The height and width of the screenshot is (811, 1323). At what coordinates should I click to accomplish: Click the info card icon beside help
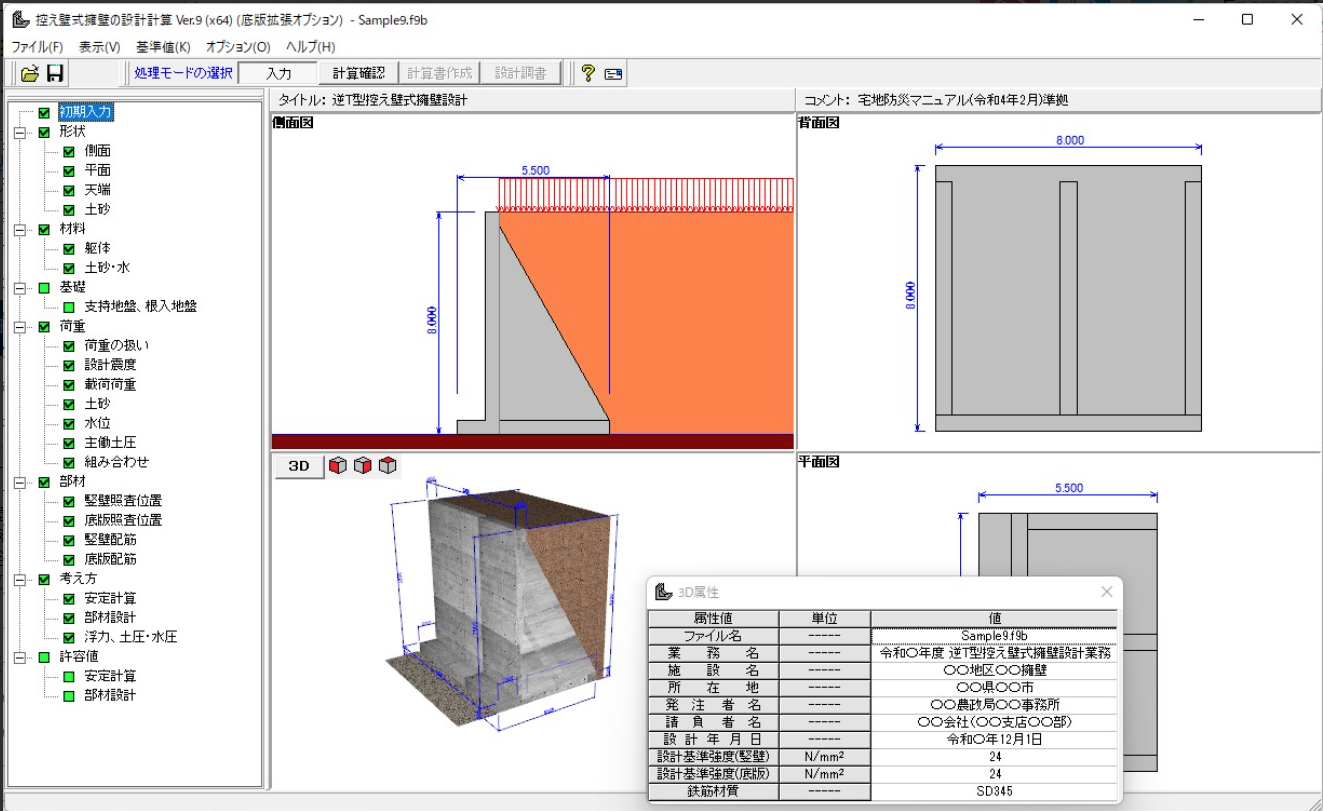(x=613, y=73)
